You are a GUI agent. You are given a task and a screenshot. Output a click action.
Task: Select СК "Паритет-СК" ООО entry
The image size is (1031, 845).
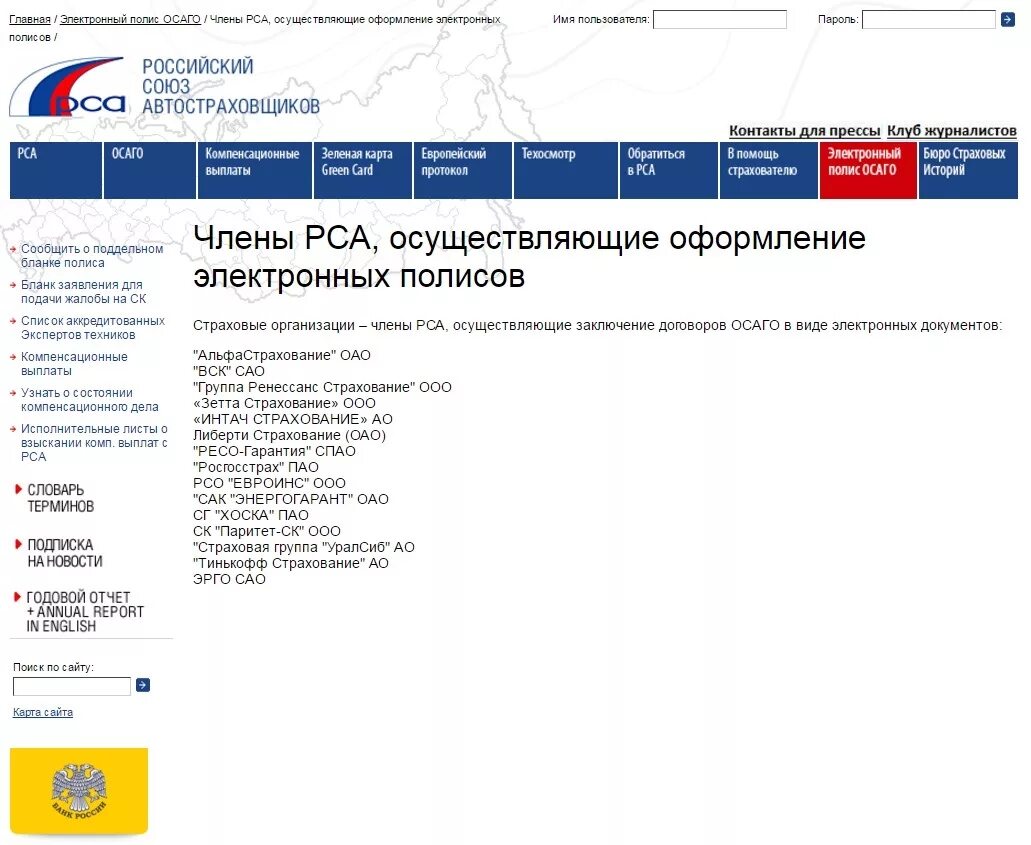(267, 531)
